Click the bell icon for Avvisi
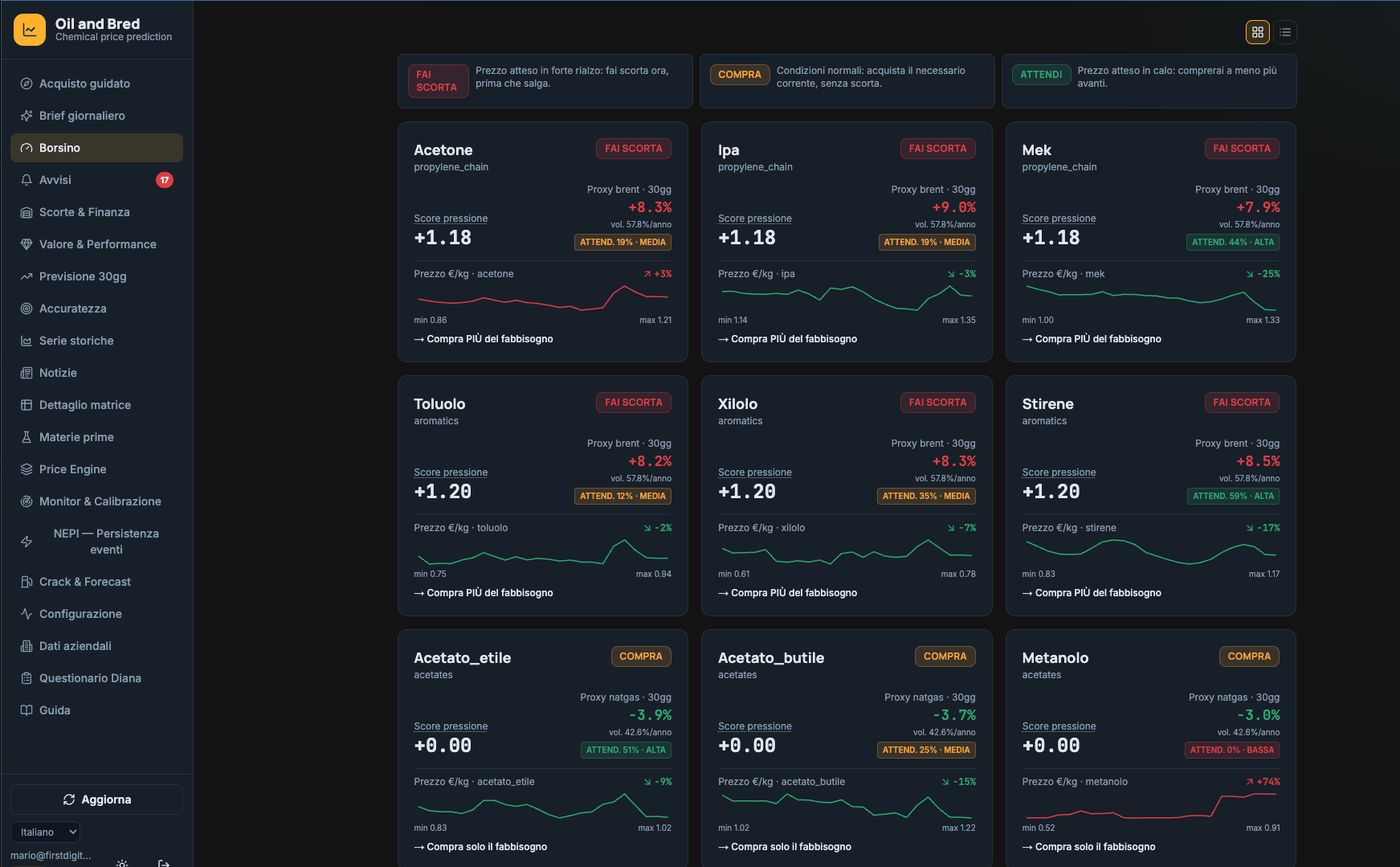This screenshot has height=867, width=1400. point(27,180)
